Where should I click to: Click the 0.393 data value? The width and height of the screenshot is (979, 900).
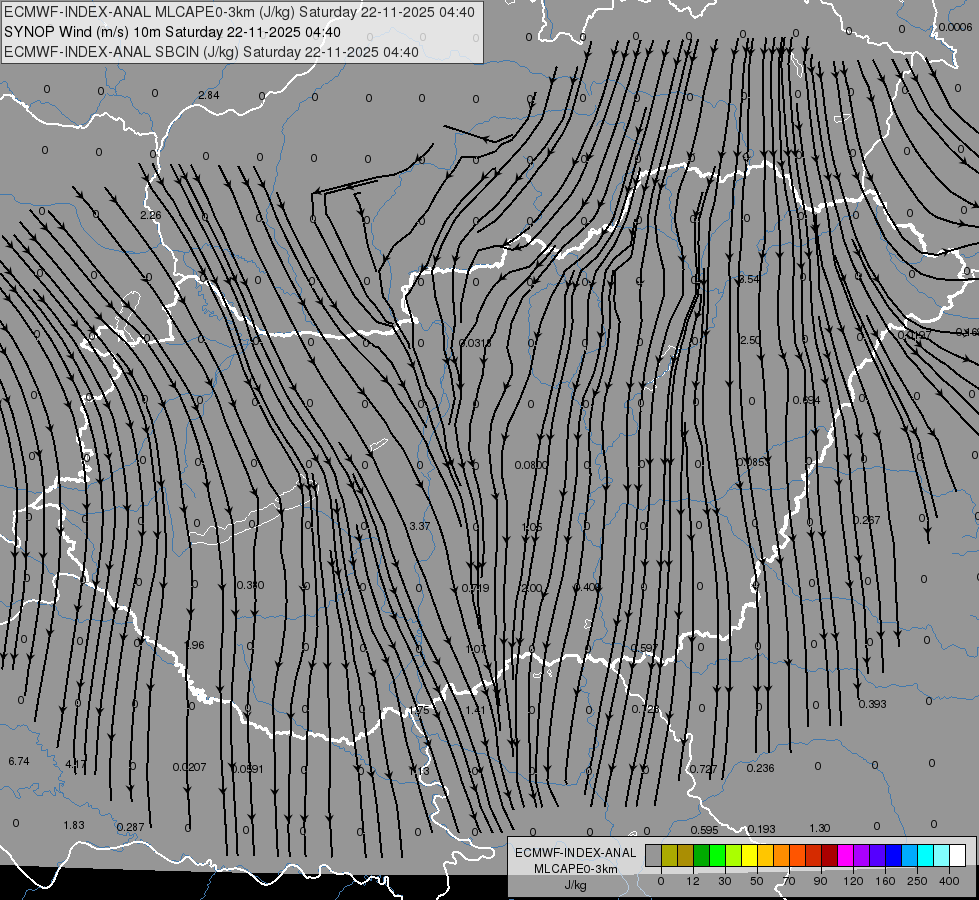872,704
